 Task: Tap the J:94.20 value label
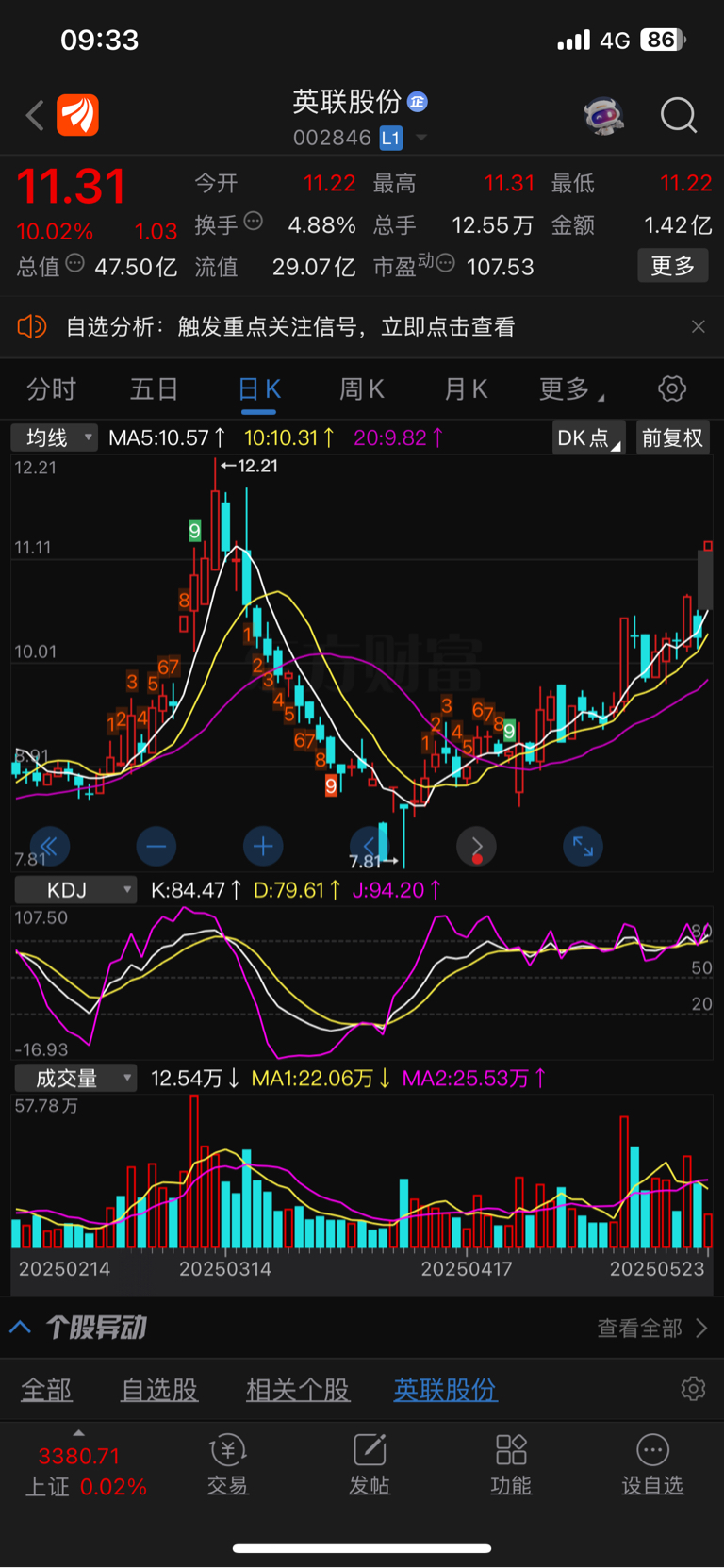(x=396, y=890)
